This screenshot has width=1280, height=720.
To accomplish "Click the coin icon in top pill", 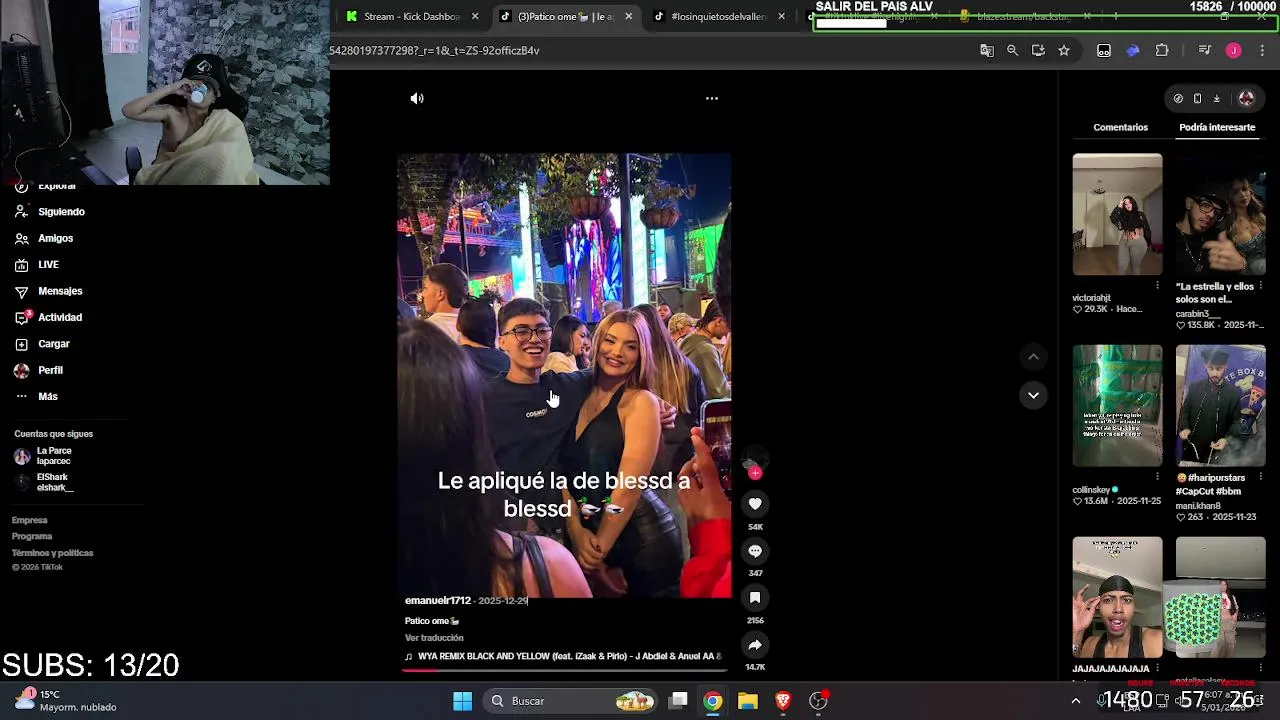I will click(1178, 98).
